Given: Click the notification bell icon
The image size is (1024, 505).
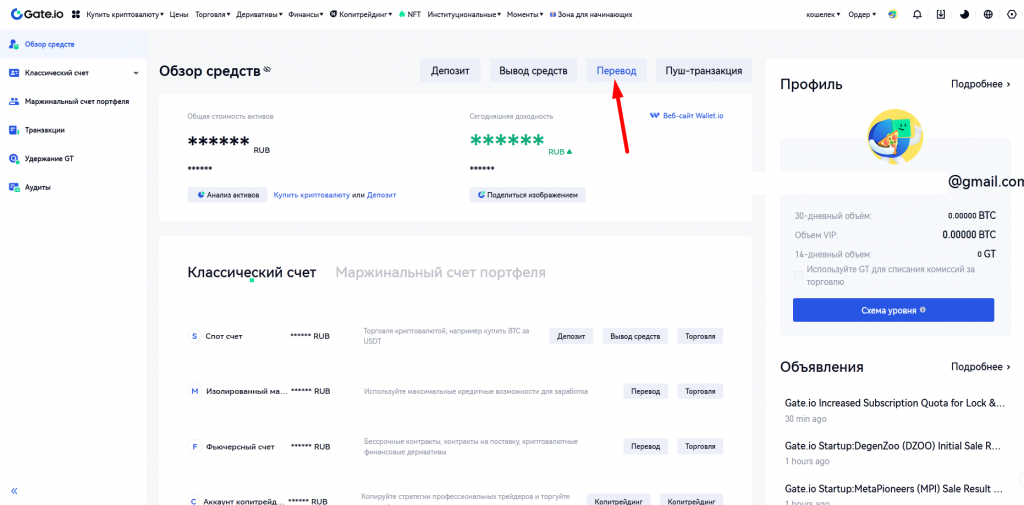Looking at the screenshot, I should pyautogui.click(x=917, y=15).
